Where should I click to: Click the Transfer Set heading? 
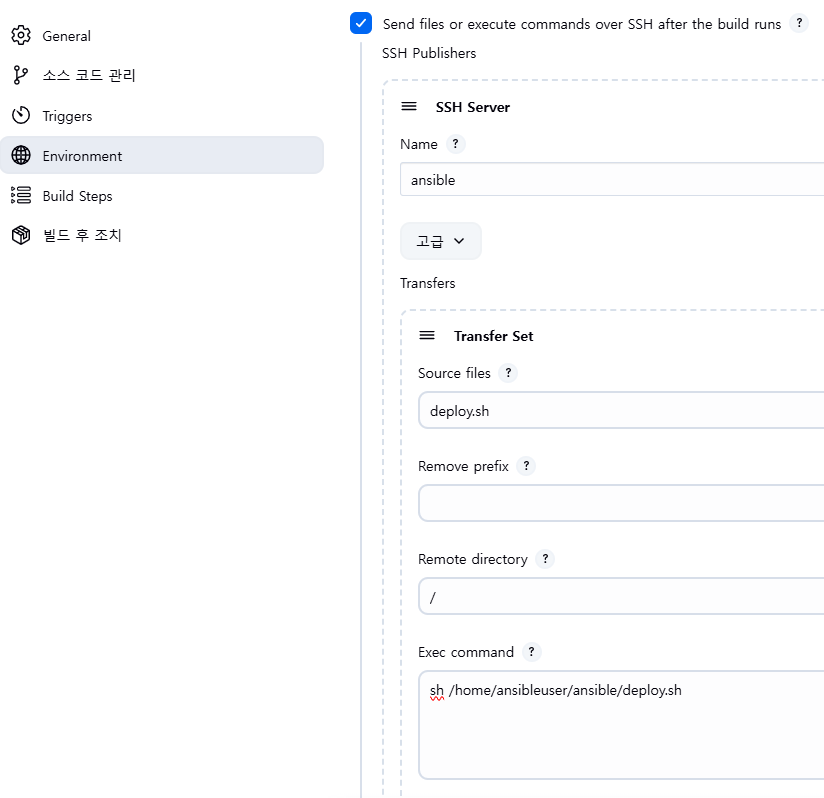click(x=493, y=336)
